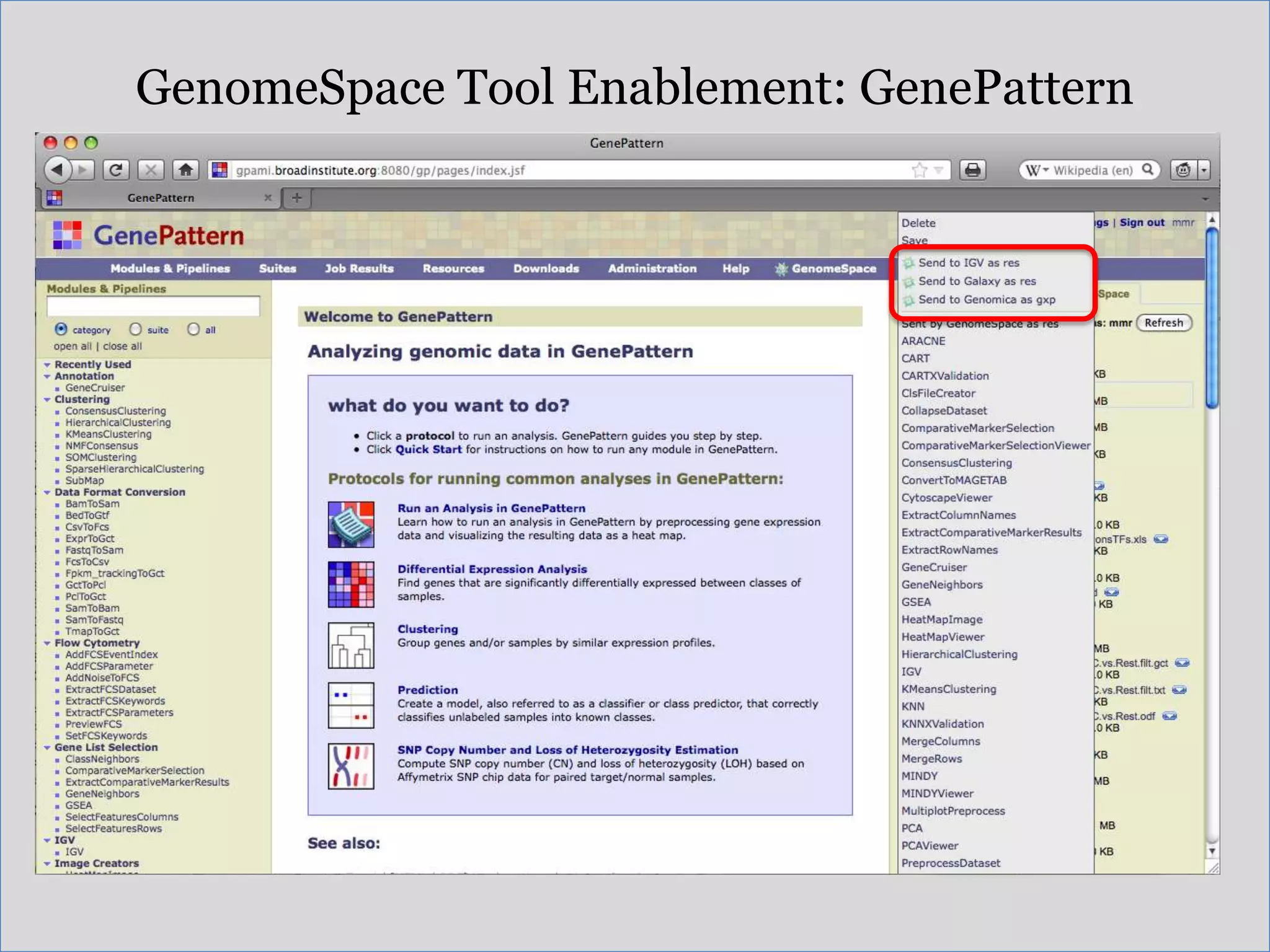This screenshot has height=952, width=1270.
Task: Go back with the browser back arrow
Action: point(58,169)
